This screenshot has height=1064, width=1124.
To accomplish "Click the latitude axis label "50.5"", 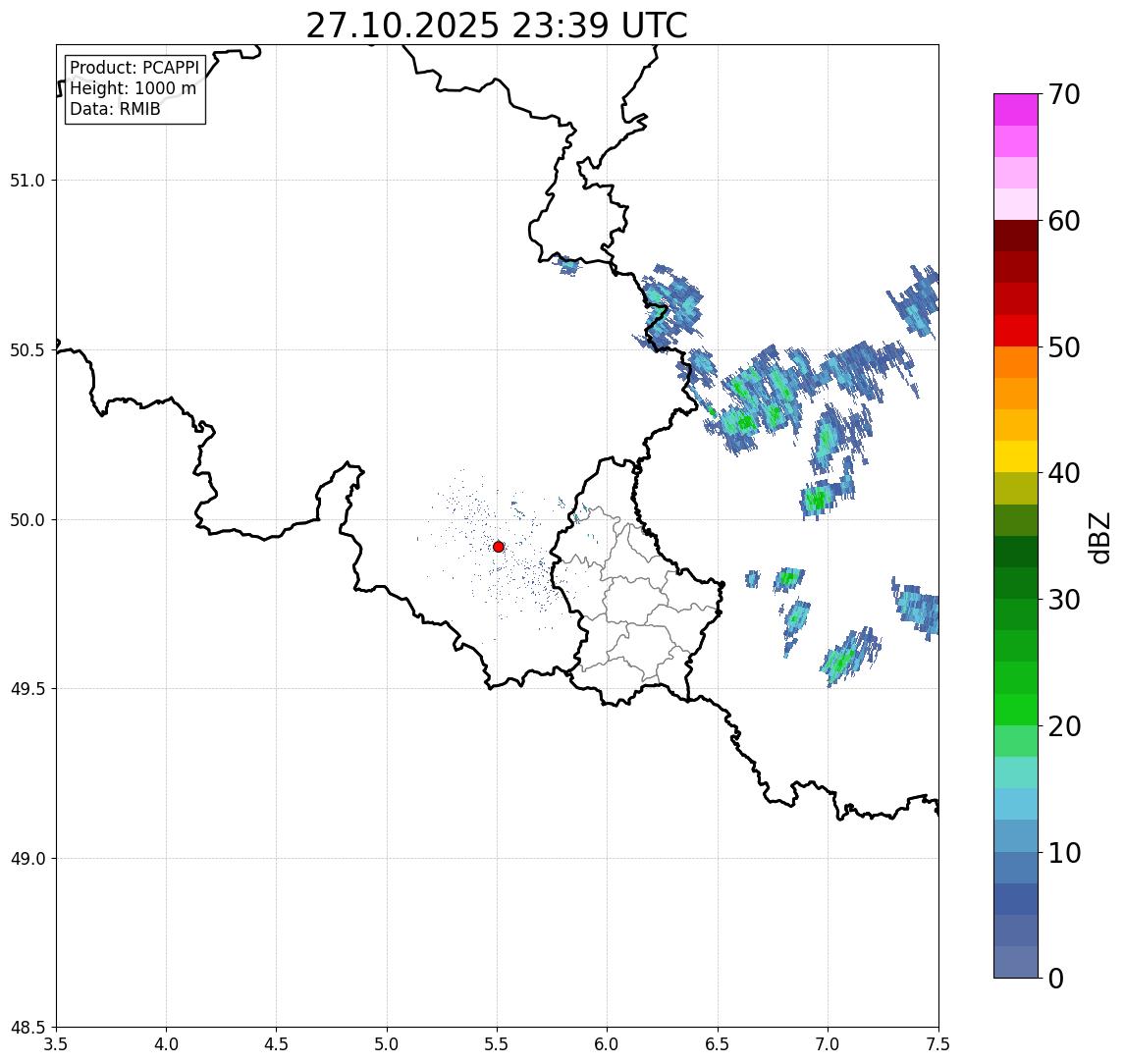I will click(27, 350).
